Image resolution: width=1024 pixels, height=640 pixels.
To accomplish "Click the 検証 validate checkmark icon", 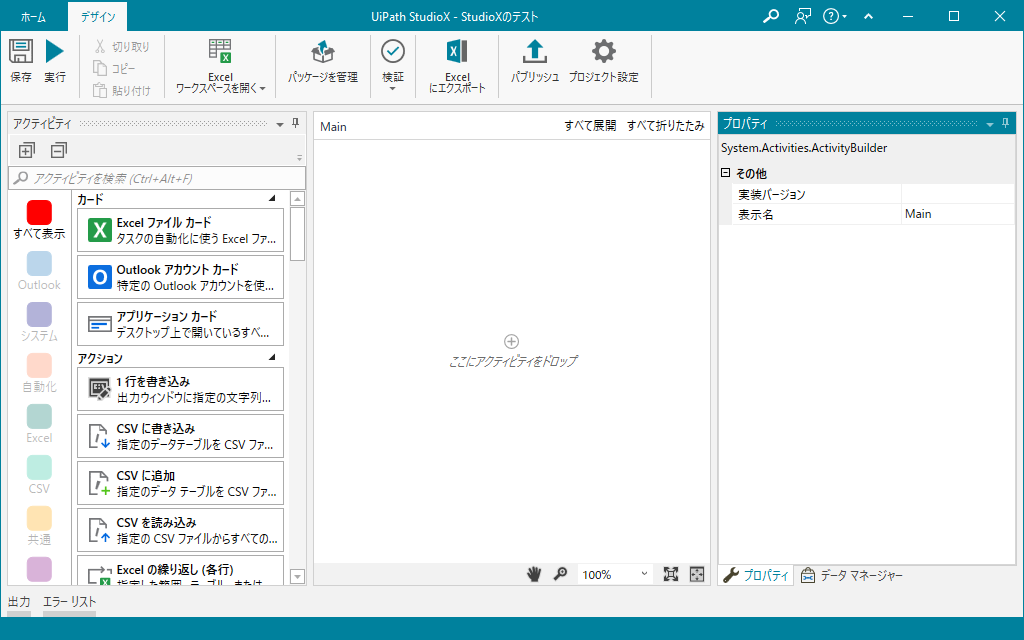I will point(392,52).
